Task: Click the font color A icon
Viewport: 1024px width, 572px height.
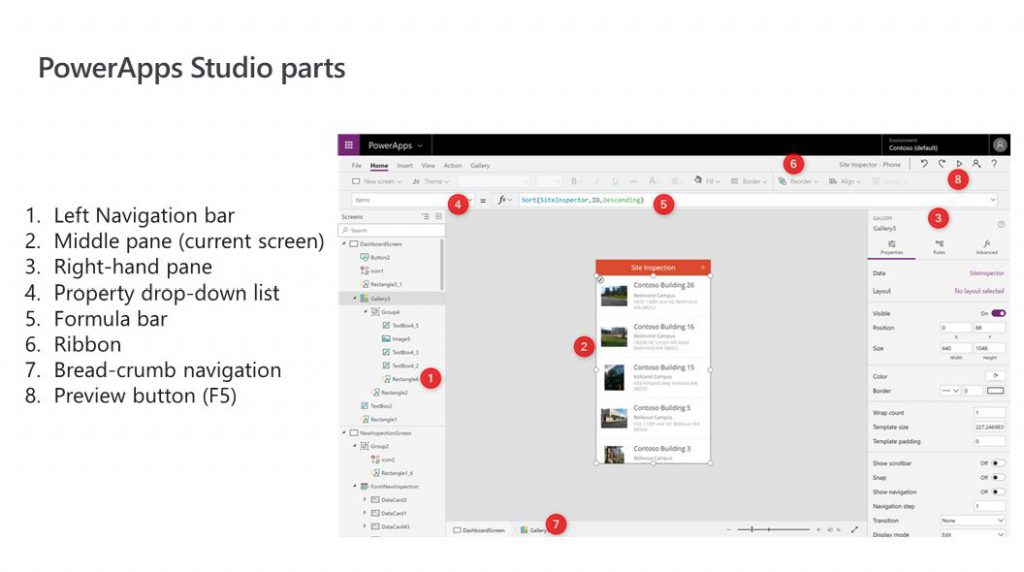Action: 652,181
